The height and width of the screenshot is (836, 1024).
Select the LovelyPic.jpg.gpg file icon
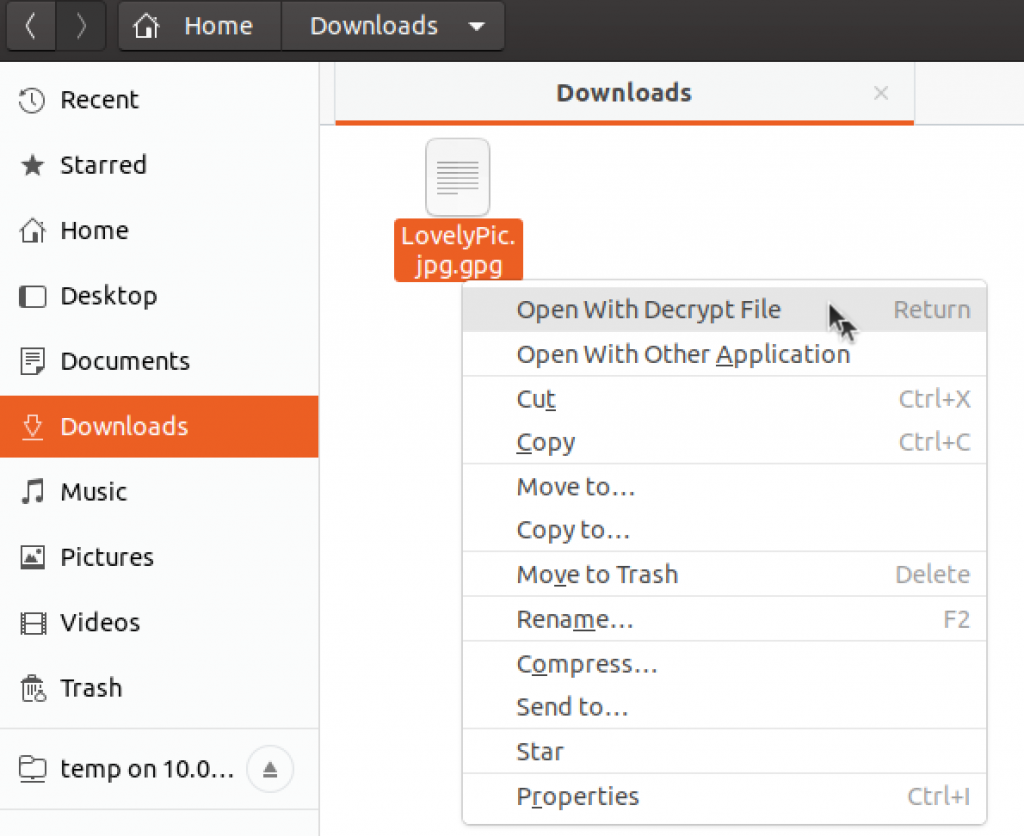(x=458, y=177)
